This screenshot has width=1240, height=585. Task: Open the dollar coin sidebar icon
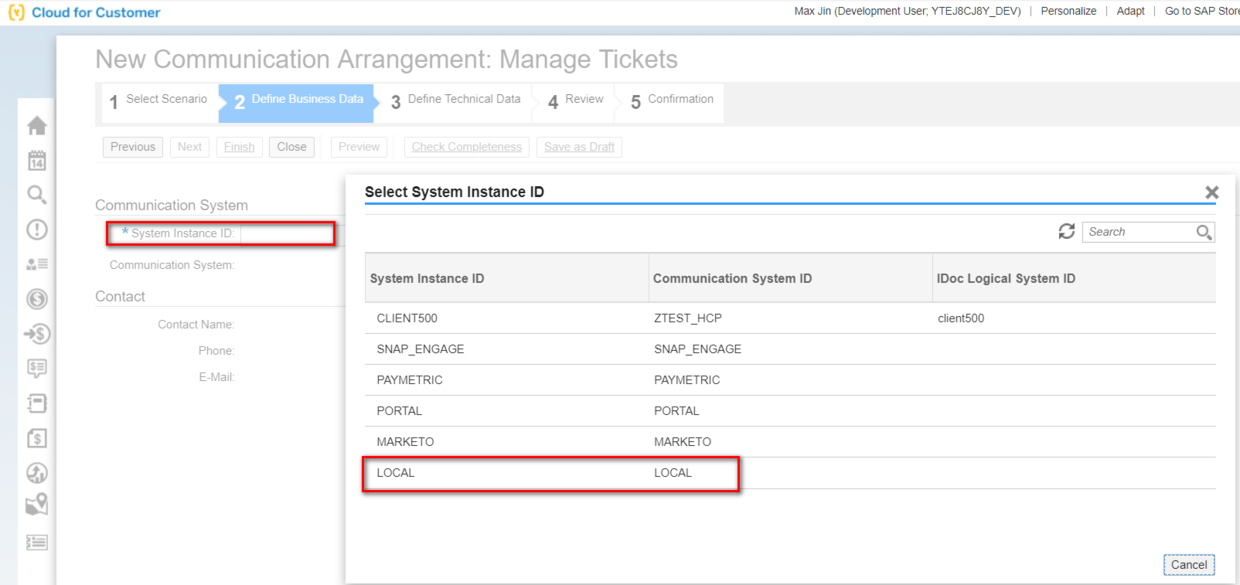click(37, 299)
